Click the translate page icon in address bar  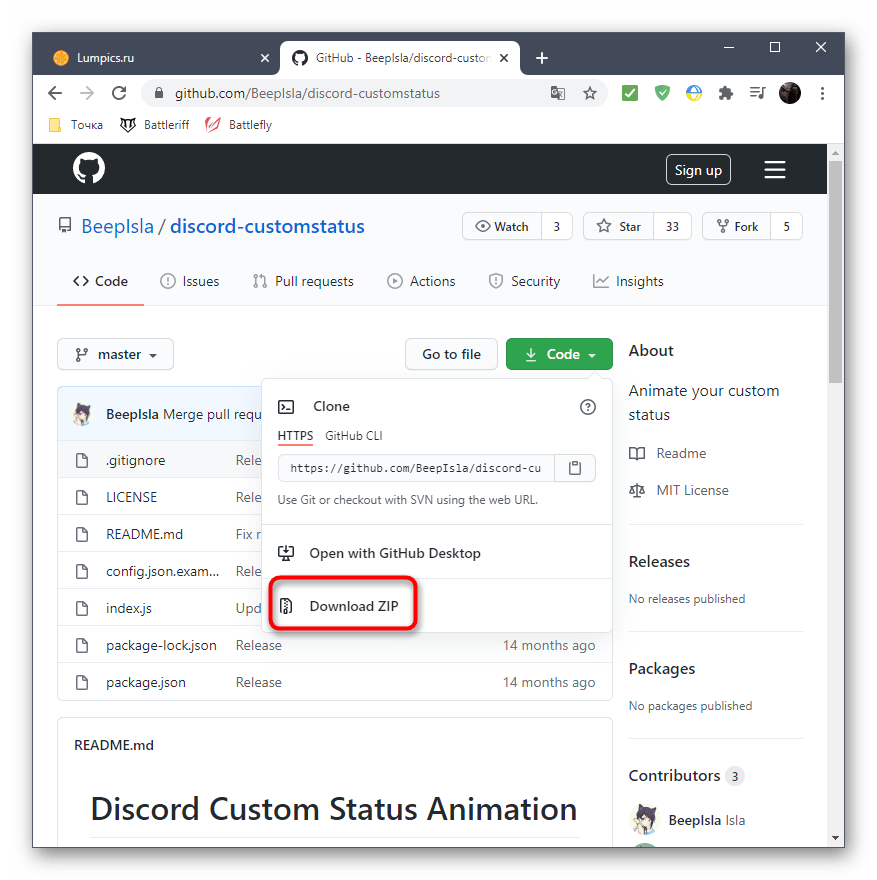(x=557, y=93)
